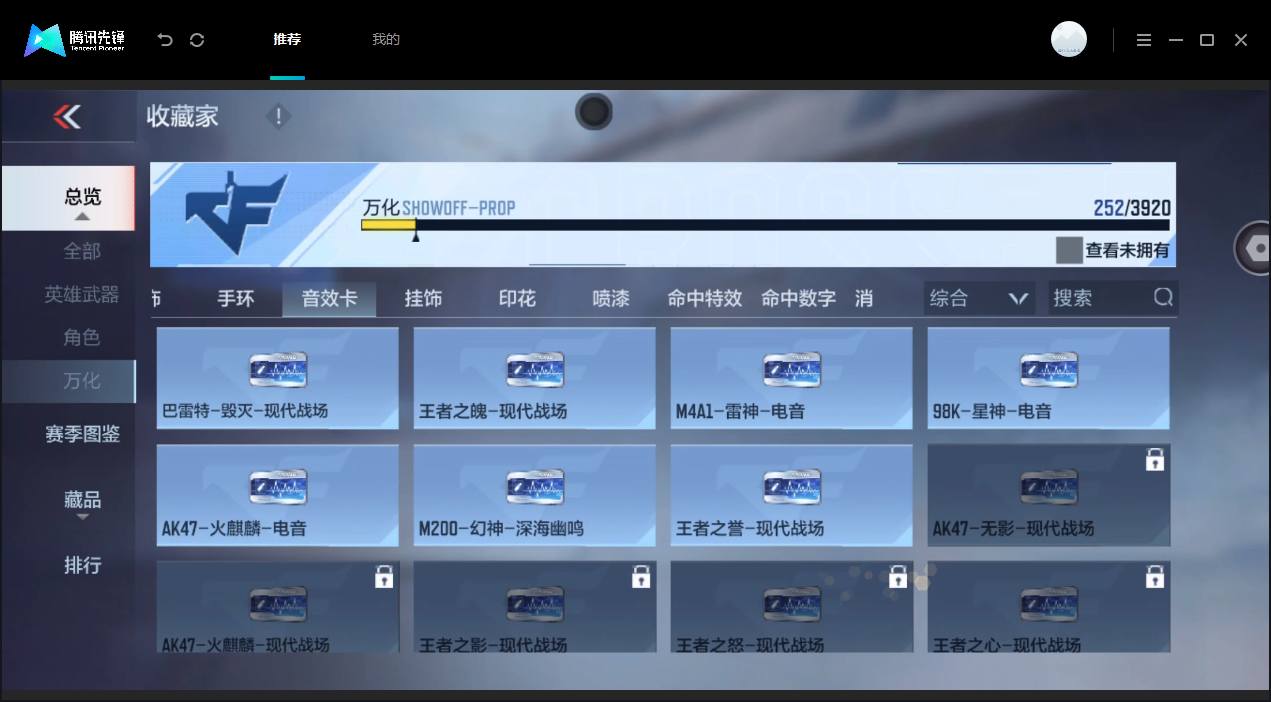Refresh with the circular reload icon

[x=197, y=40]
